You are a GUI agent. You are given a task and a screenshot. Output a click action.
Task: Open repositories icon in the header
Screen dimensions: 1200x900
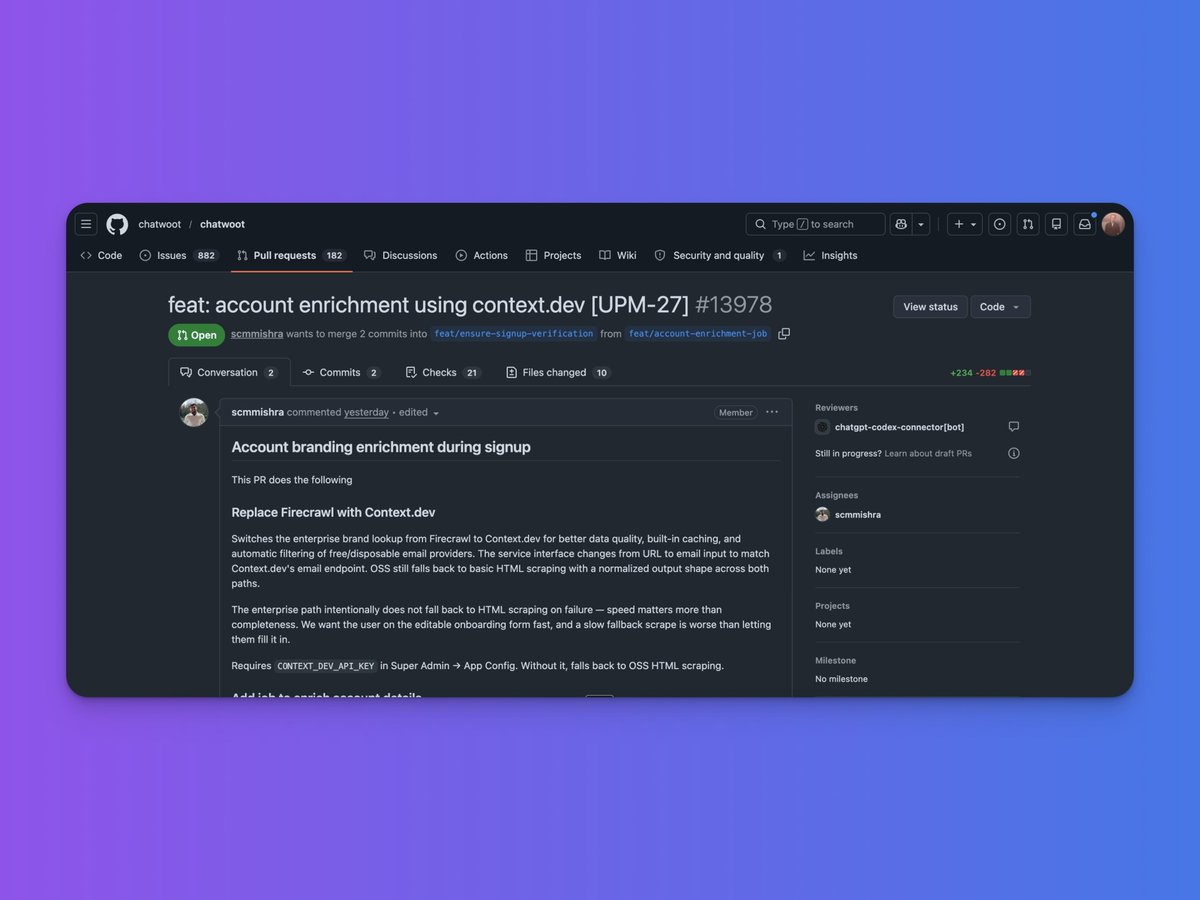pos(1056,224)
